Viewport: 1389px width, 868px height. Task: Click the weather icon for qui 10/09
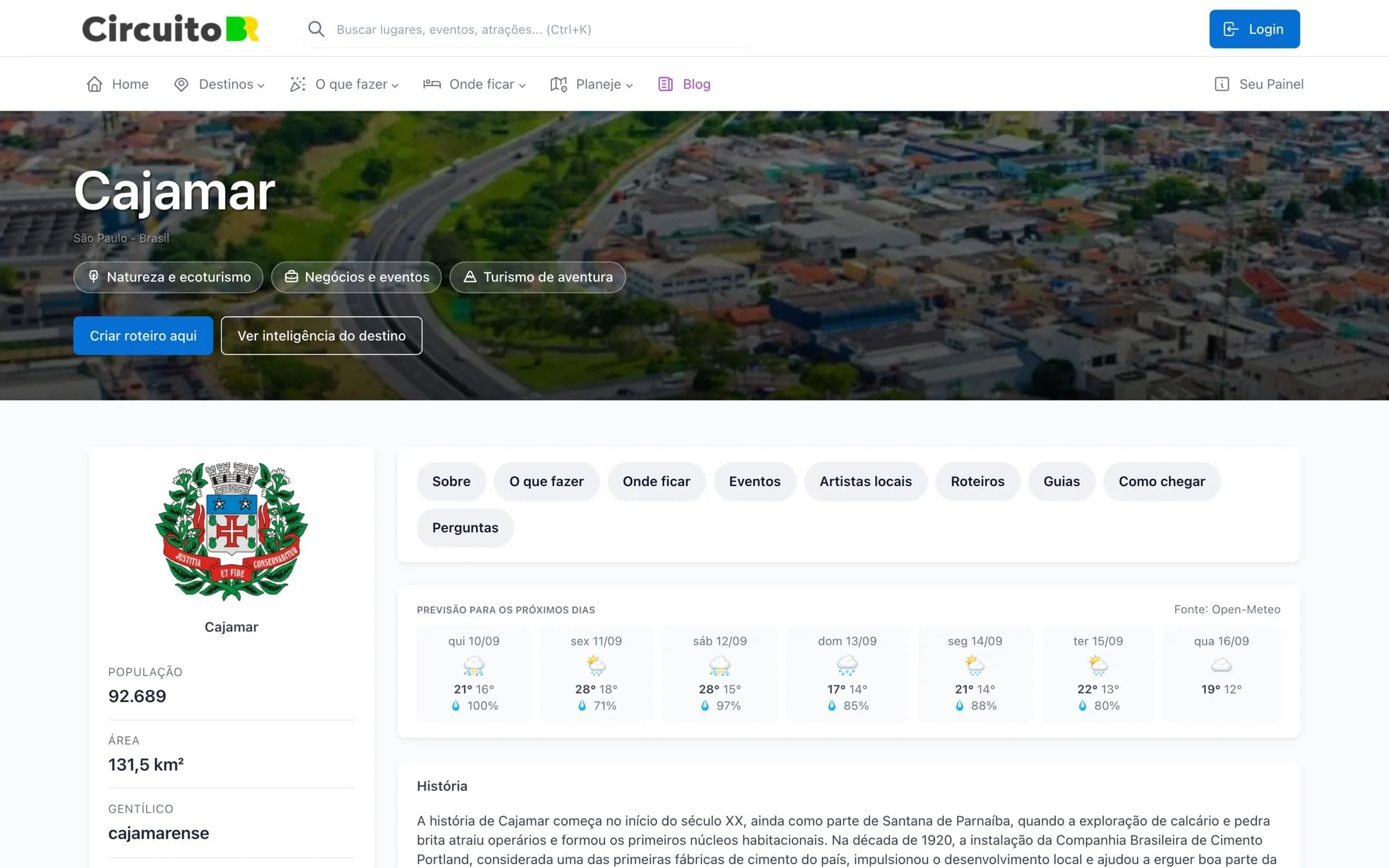[474, 665]
